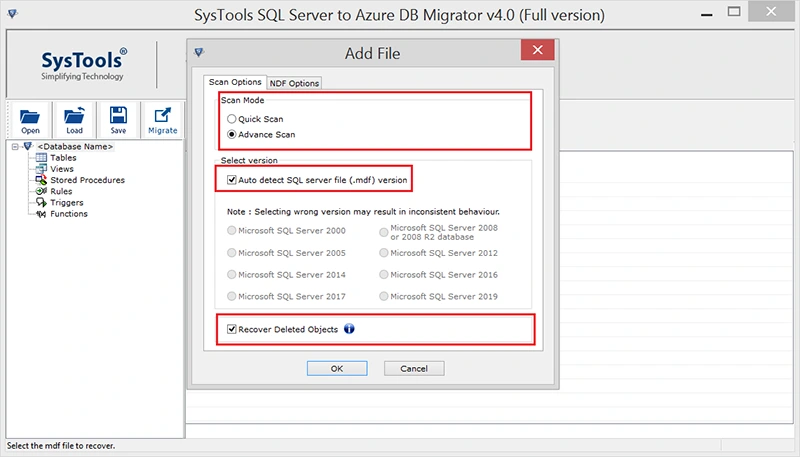The height and width of the screenshot is (457, 800).
Task: Choose Microsoft SQL Server 2017 option
Action: [232, 296]
